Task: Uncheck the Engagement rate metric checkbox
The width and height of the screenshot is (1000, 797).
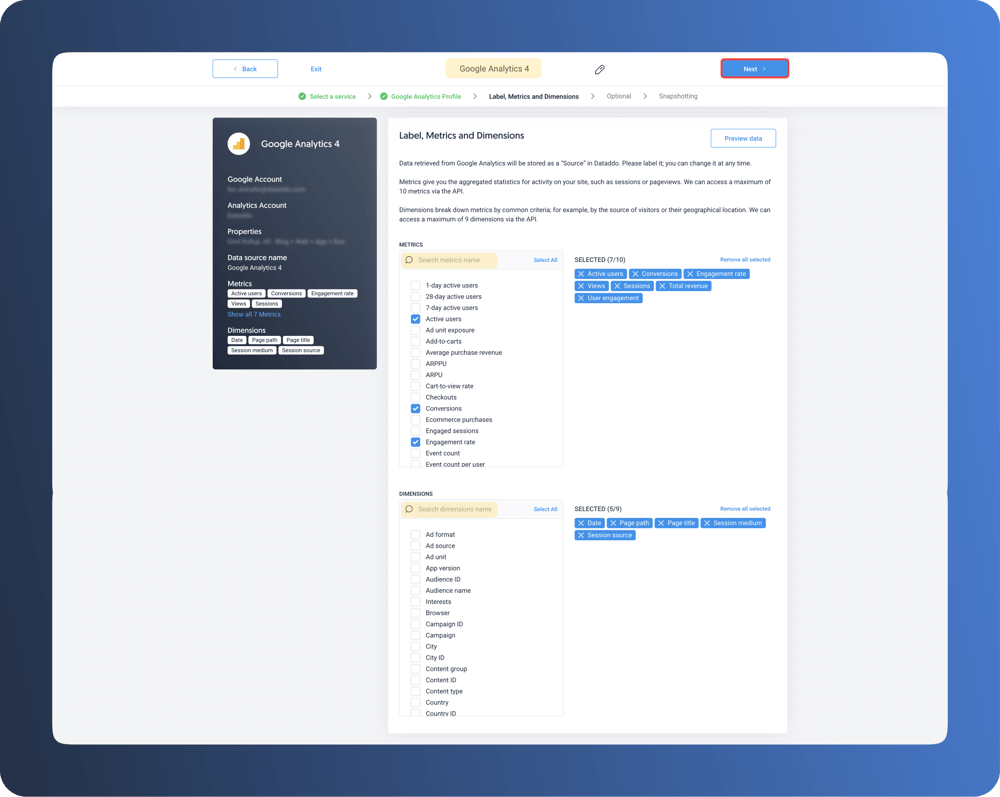Action: coord(415,442)
